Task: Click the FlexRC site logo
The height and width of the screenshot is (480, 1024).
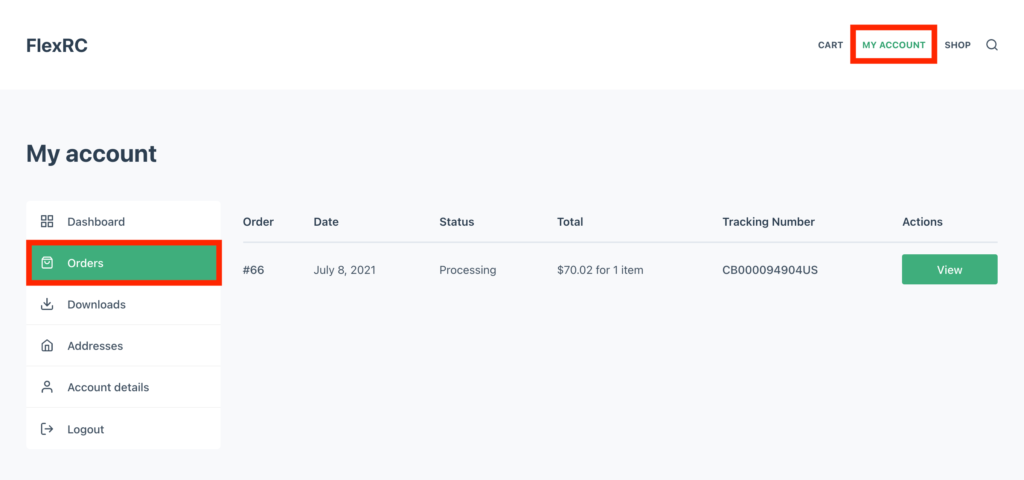Action: [x=57, y=46]
